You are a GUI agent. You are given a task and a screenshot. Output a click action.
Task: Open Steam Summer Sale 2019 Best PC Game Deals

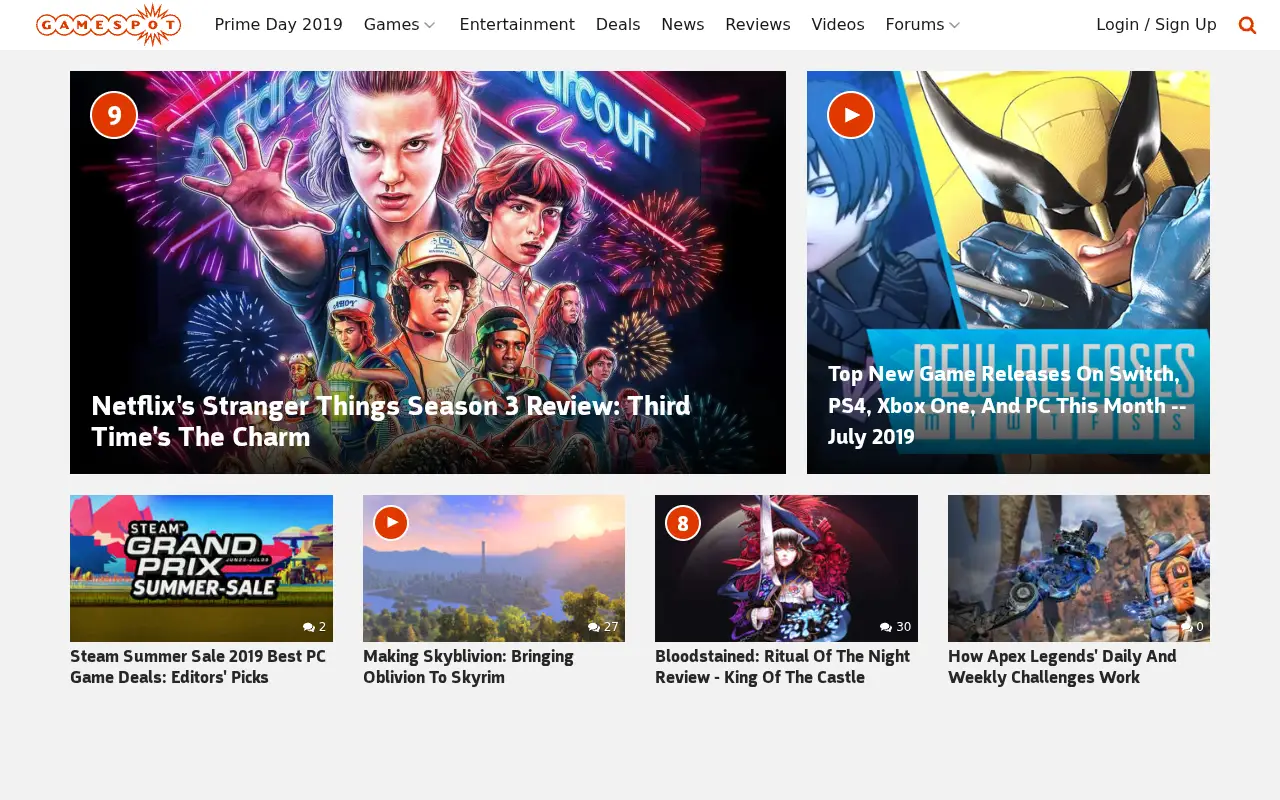pyautogui.click(x=198, y=667)
